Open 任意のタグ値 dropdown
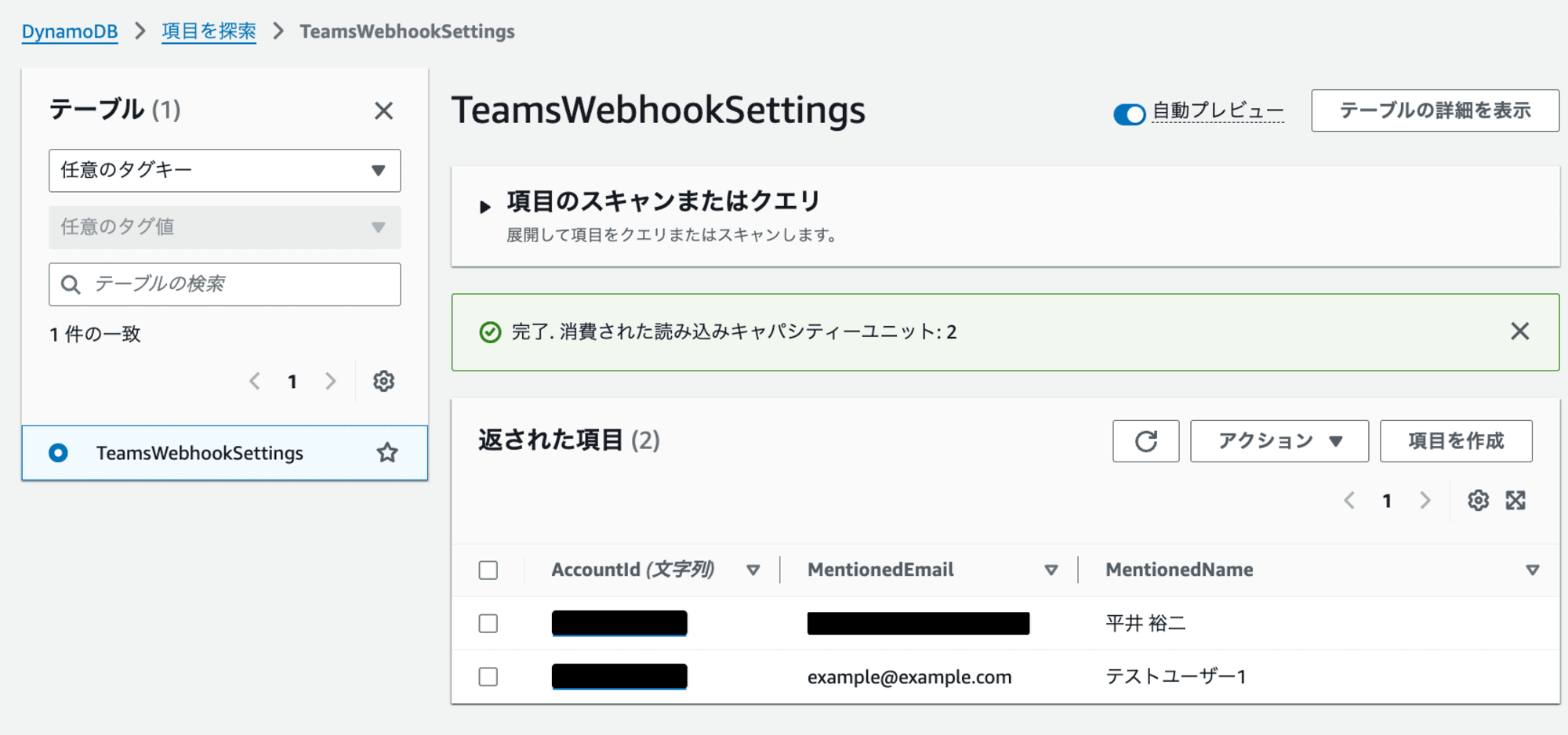Viewport: 1568px width, 735px height. [x=224, y=227]
